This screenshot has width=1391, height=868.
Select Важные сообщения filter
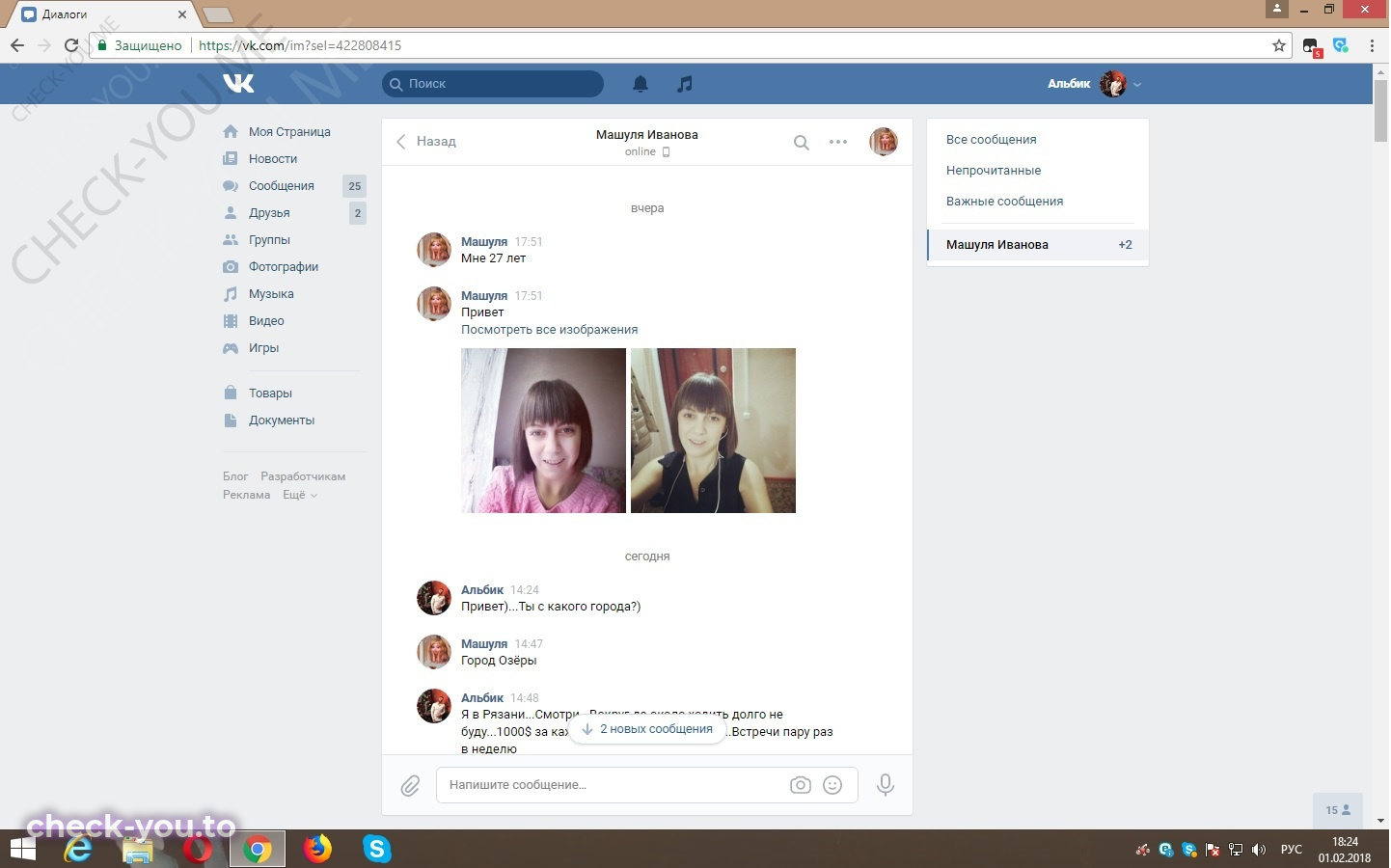coord(1037,202)
